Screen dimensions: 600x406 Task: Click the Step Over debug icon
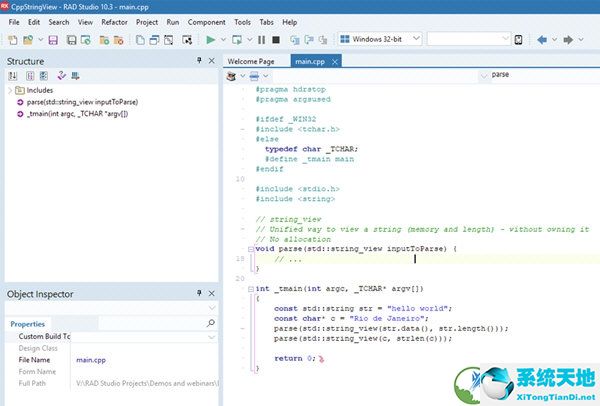[x=309, y=40]
